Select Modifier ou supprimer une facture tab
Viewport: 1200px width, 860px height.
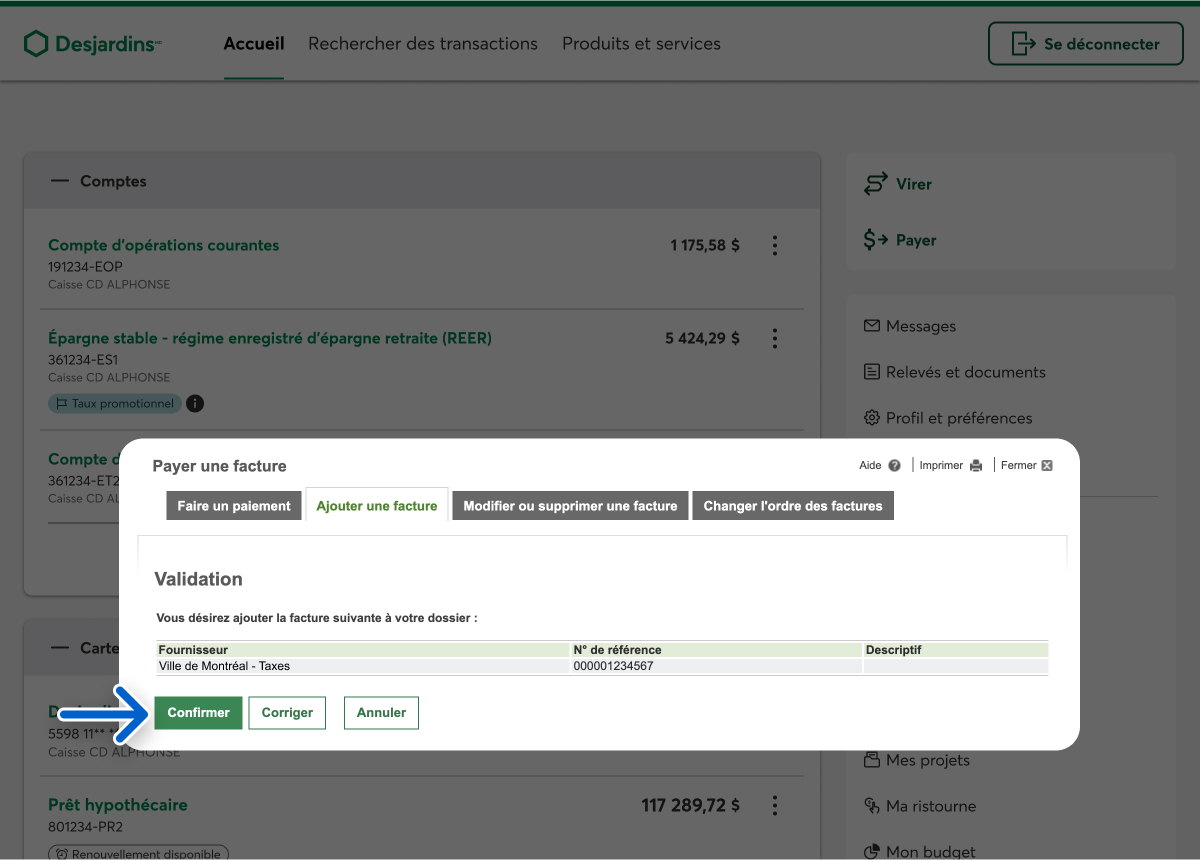(570, 506)
